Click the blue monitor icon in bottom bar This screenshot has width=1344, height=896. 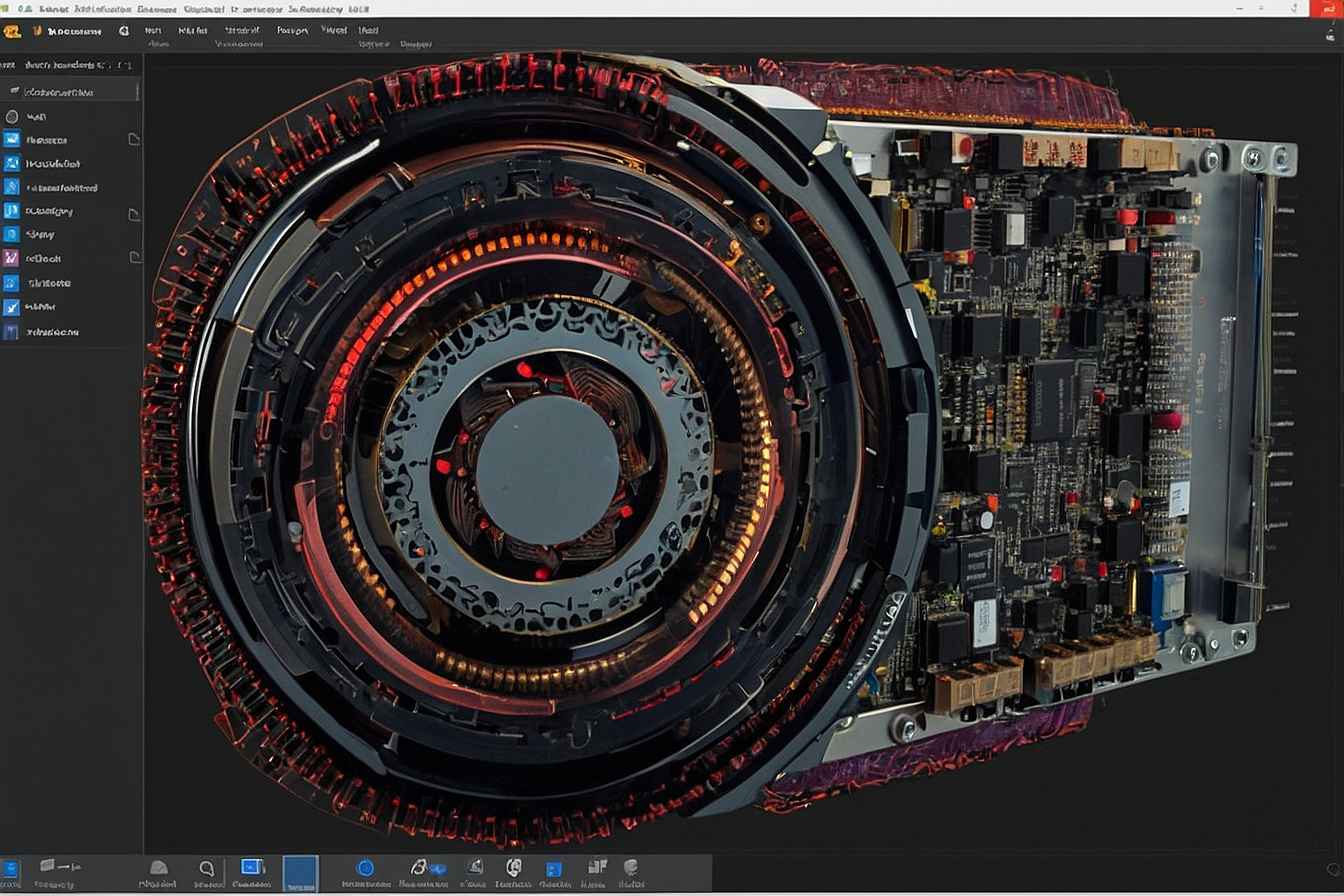[252, 867]
